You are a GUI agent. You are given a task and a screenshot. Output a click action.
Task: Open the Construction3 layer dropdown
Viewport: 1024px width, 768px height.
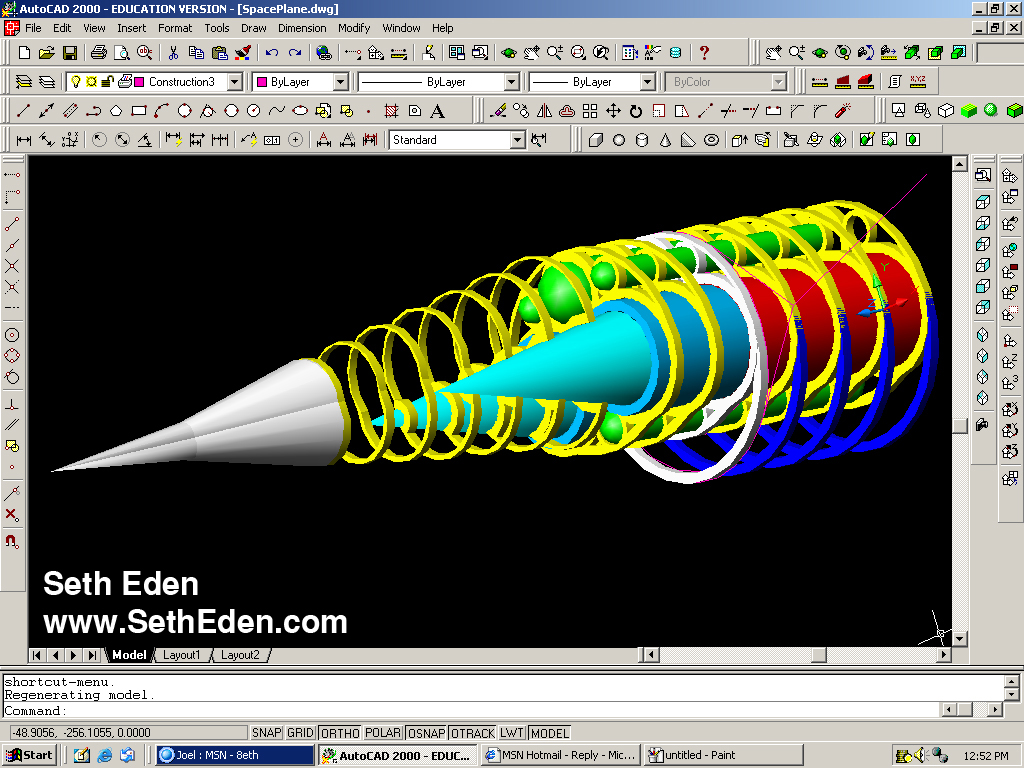pos(235,82)
